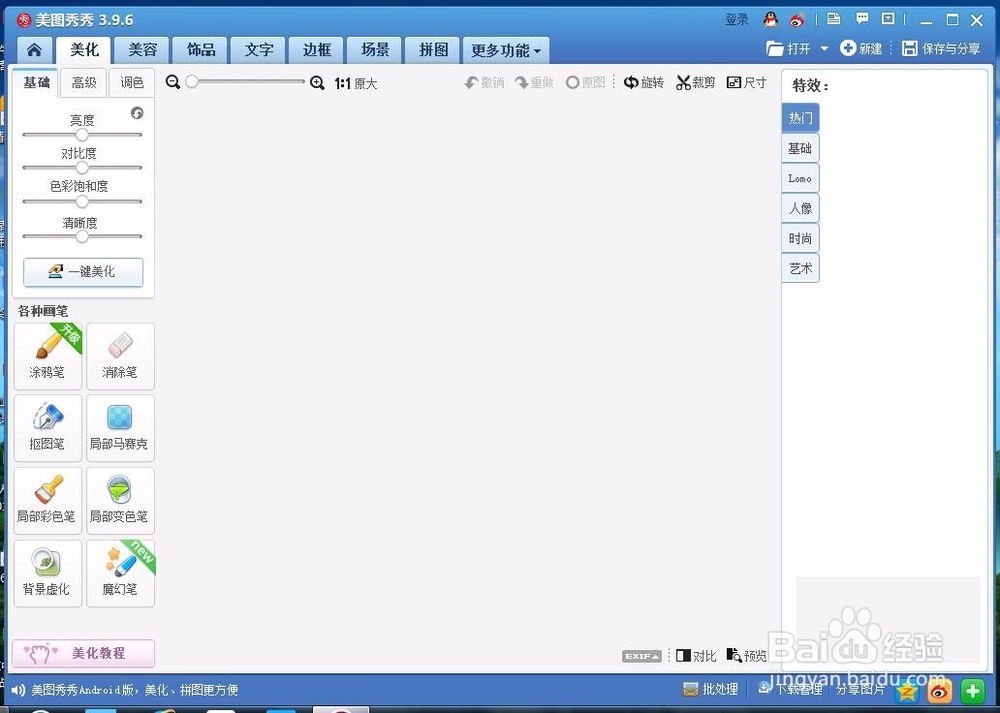Create a new canvas with 新建

click(x=860, y=48)
